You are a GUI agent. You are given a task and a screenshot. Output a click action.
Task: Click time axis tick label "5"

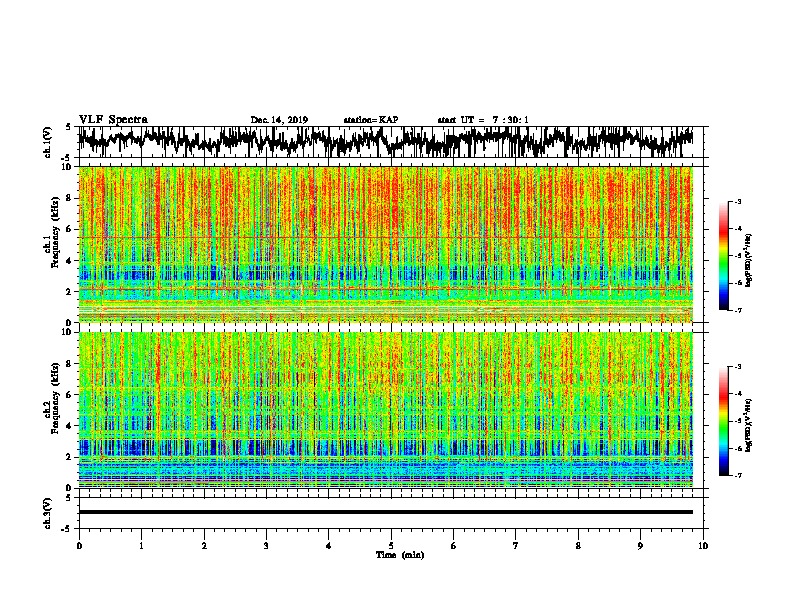pos(391,546)
